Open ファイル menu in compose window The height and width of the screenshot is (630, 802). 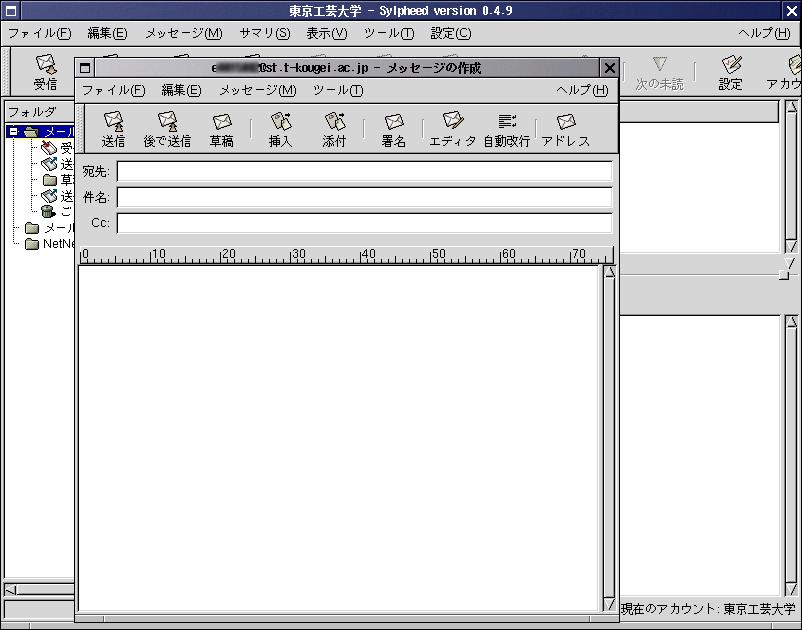[x=114, y=90]
